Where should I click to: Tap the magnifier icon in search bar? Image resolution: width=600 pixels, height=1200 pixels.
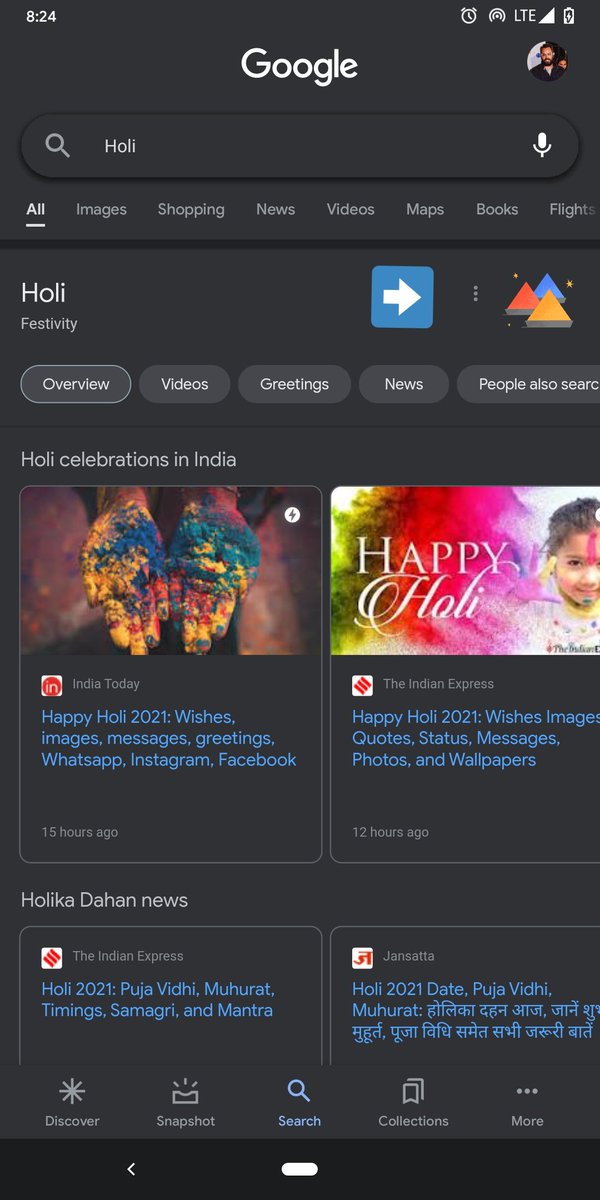coord(58,145)
